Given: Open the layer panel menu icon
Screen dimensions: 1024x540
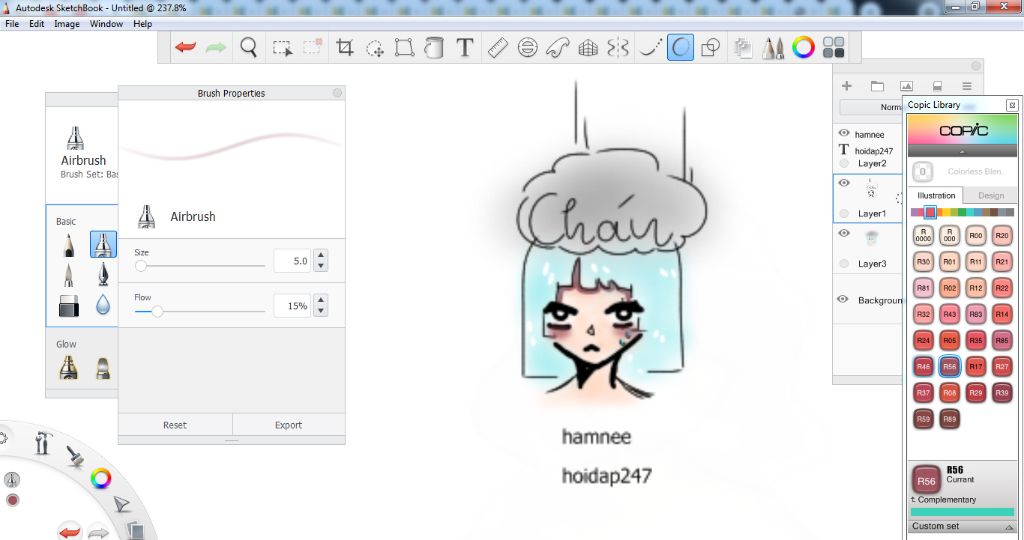Looking at the screenshot, I should point(967,86).
